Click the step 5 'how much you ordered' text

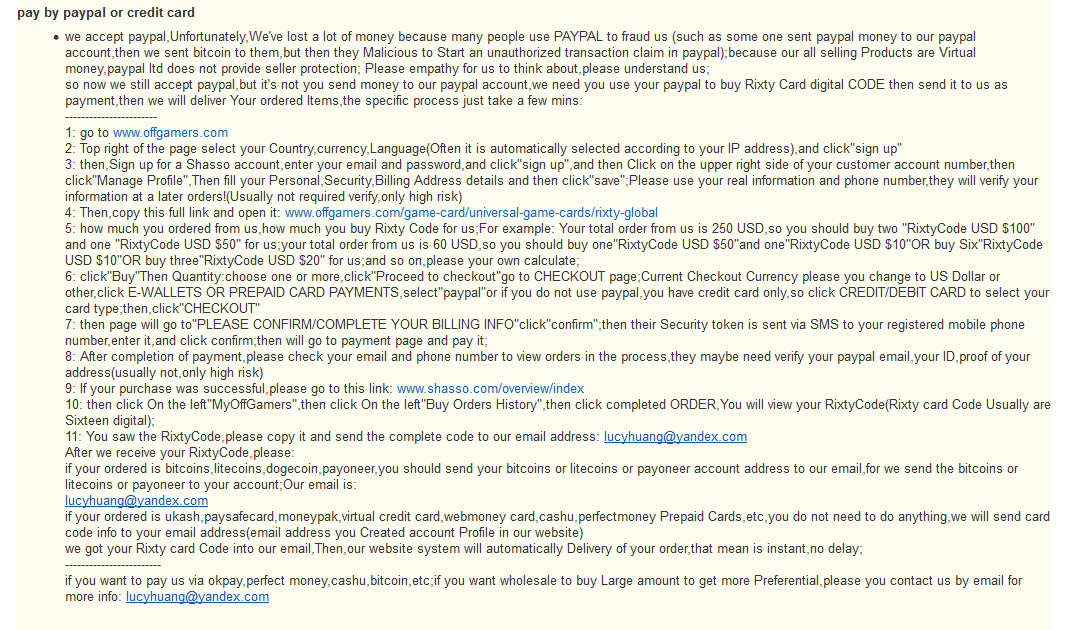(554, 245)
